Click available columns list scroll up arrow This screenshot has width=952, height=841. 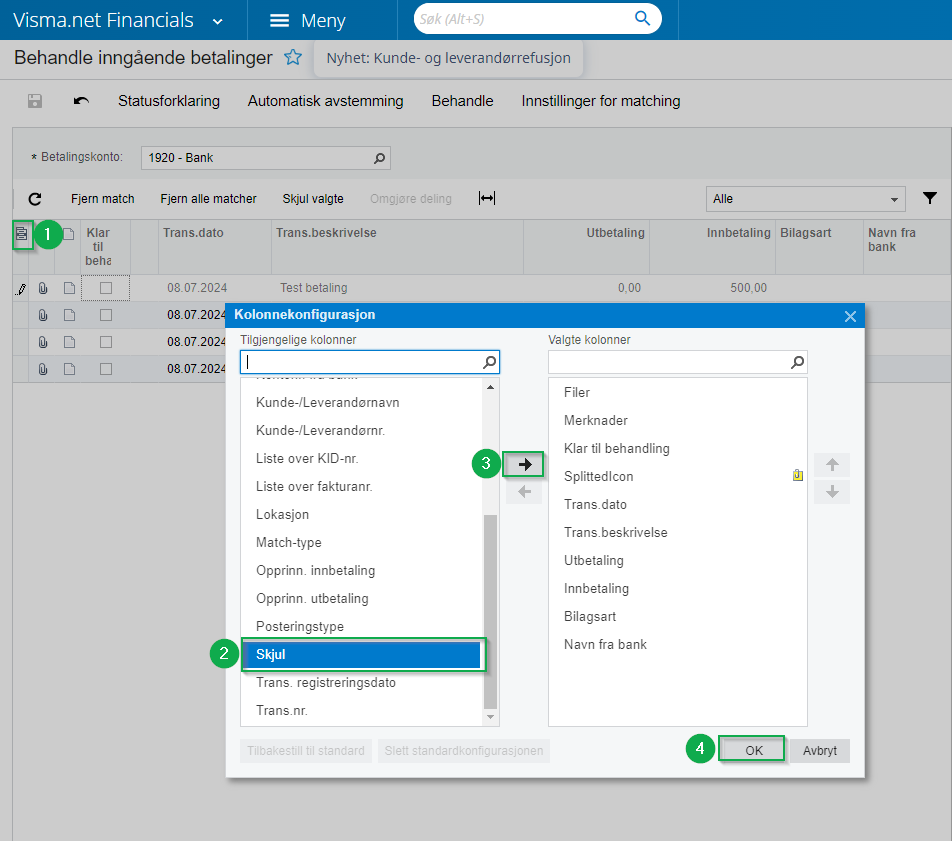point(490,387)
